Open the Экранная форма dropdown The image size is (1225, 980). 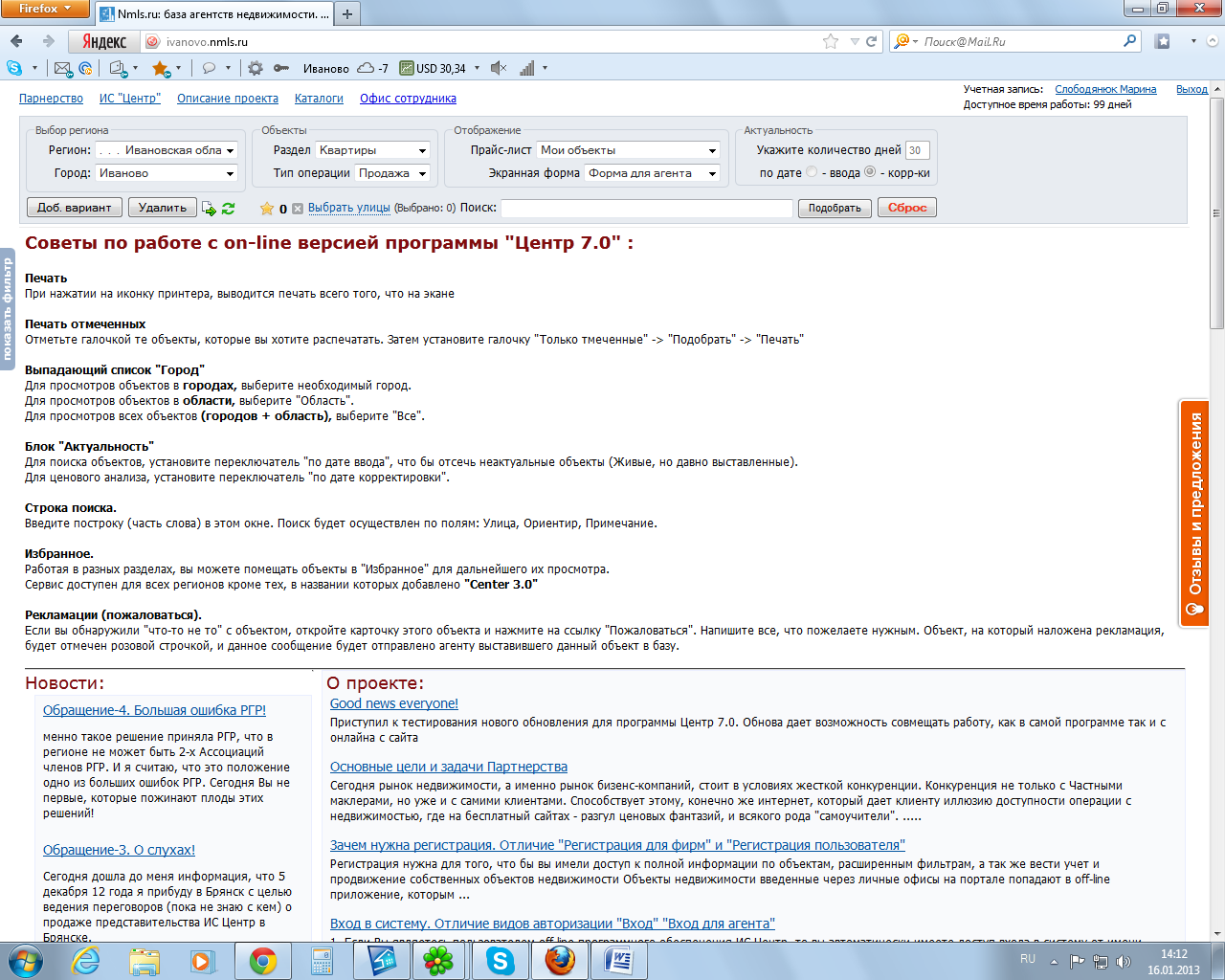652,173
